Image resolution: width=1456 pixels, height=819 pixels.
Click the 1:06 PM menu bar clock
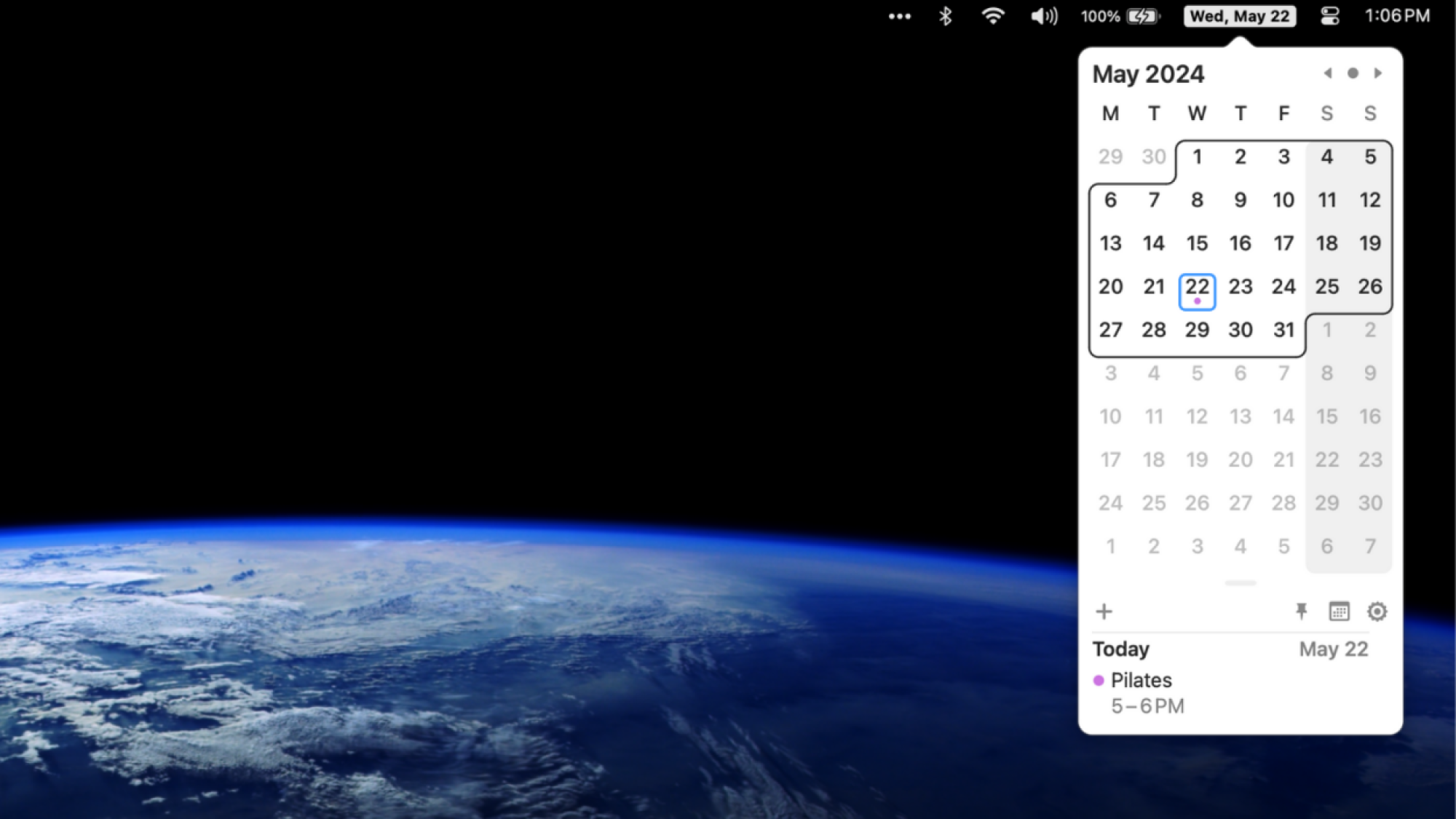[1397, 16]
